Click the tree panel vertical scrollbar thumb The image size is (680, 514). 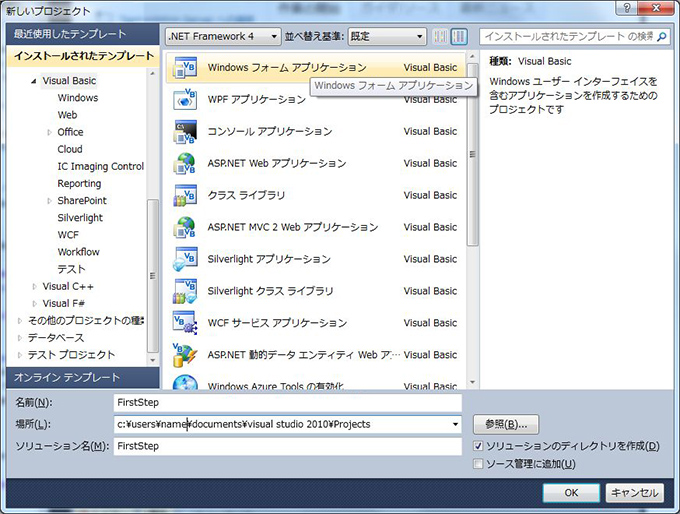(152, 276)
